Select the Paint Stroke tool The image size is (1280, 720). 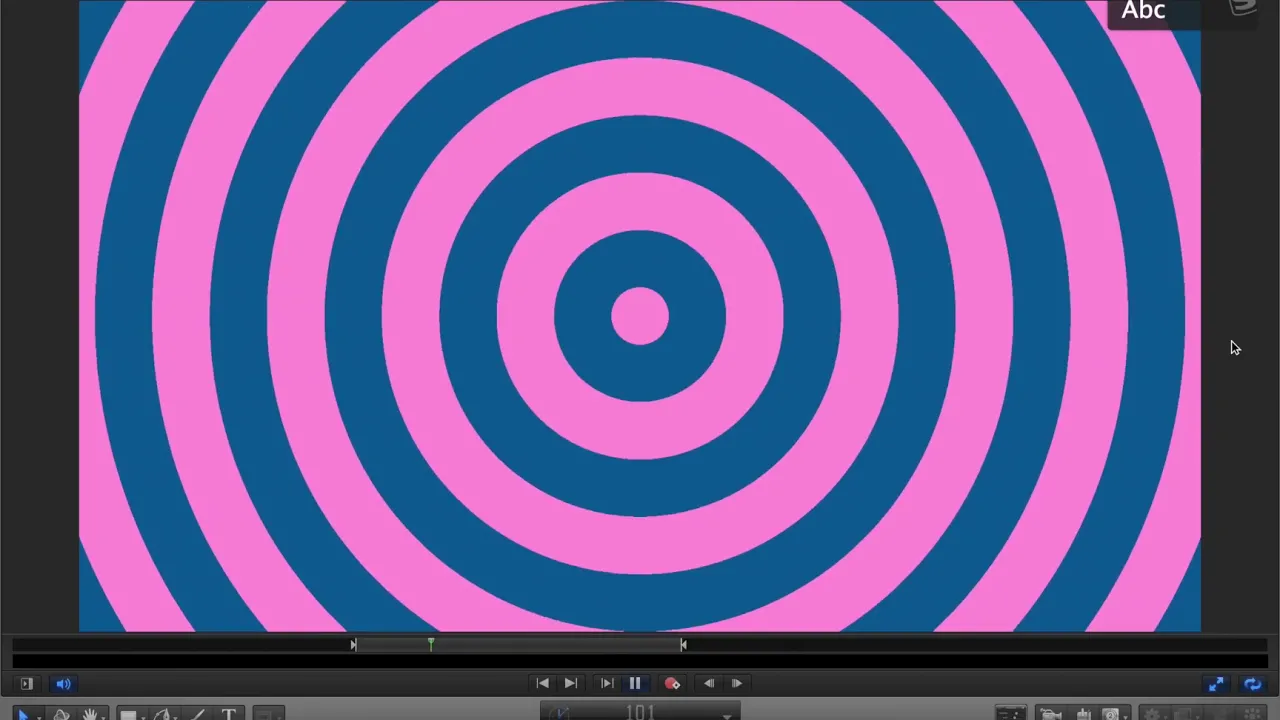tap(196, 714)
